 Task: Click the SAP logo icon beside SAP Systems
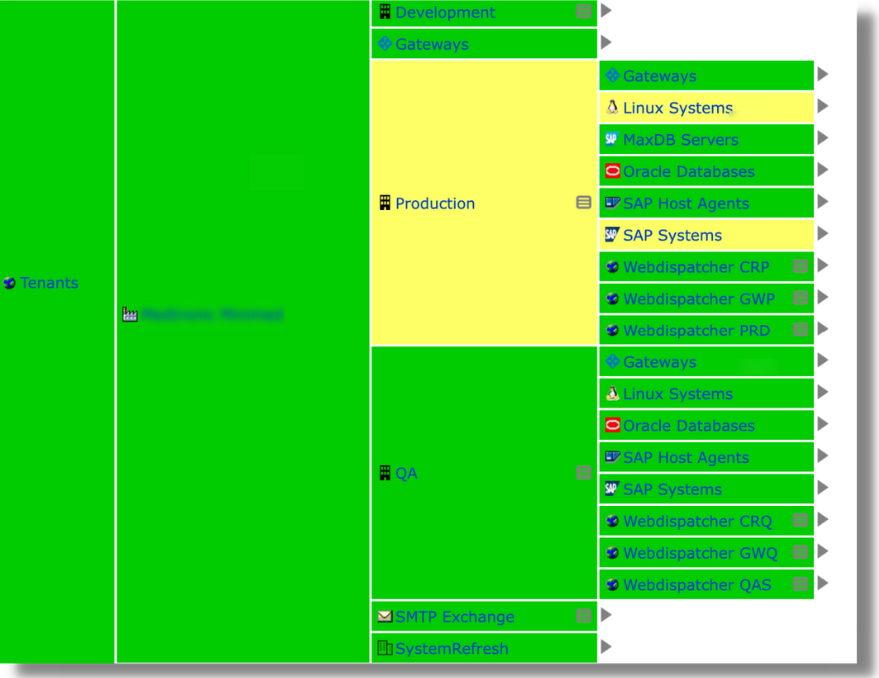(611, 235)
